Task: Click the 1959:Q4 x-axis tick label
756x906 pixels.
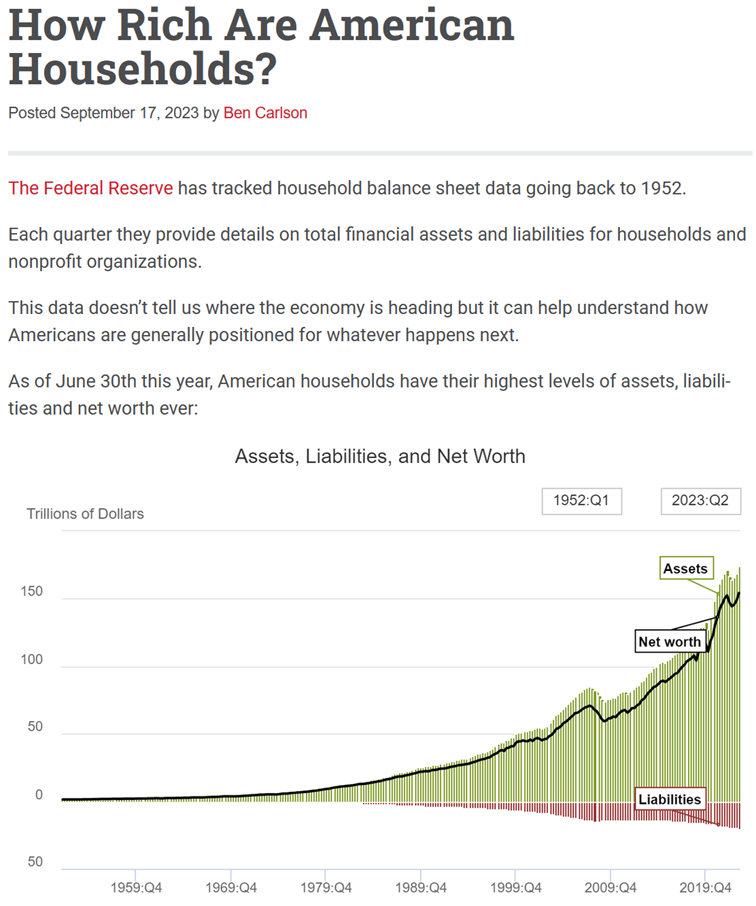Action: (x=138, y=886)
